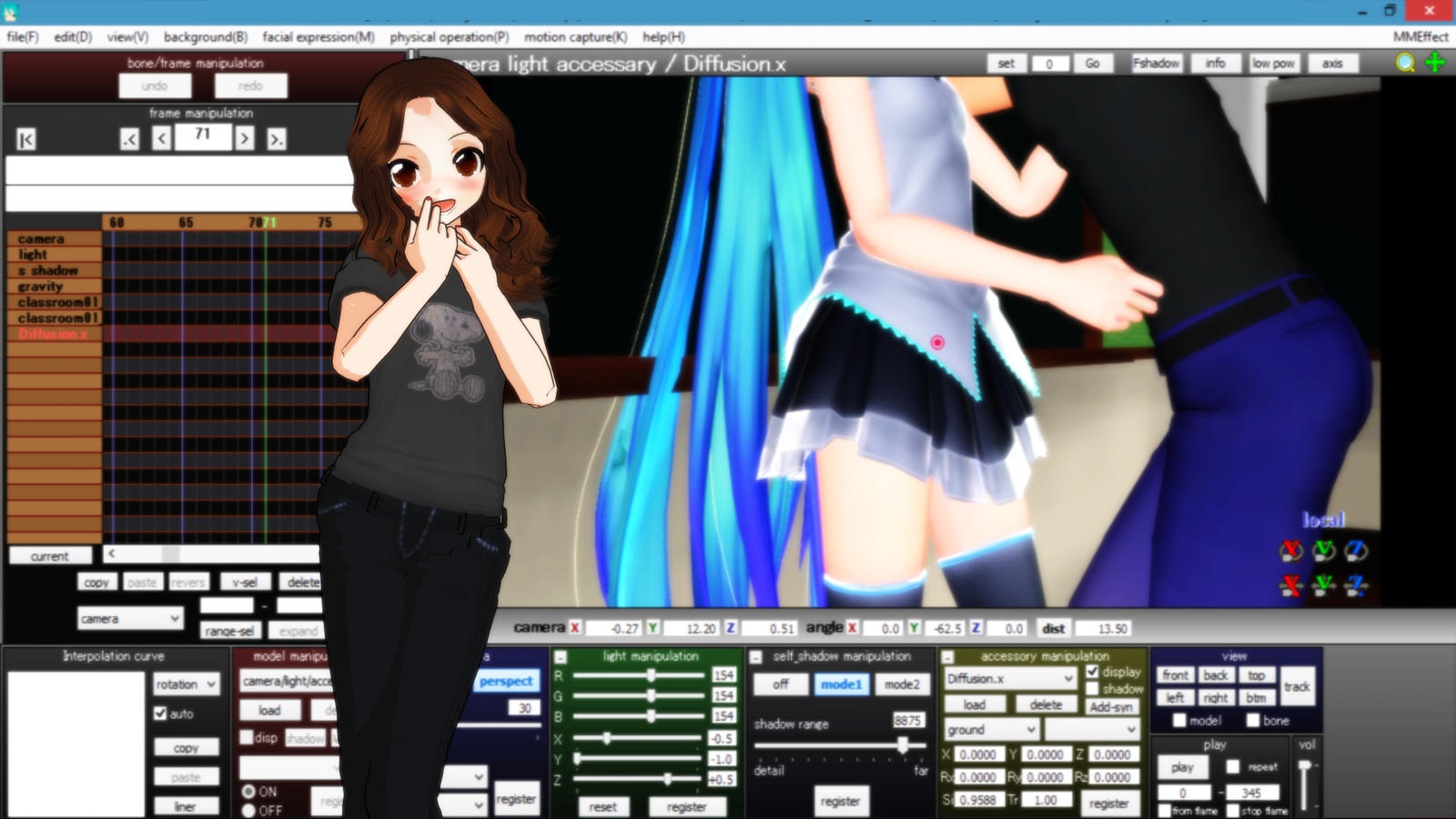Viewport: 1456px width, 819px height.
Task: Select the OFF radio button in model manipulation
Action: click(x=249, y=810)
